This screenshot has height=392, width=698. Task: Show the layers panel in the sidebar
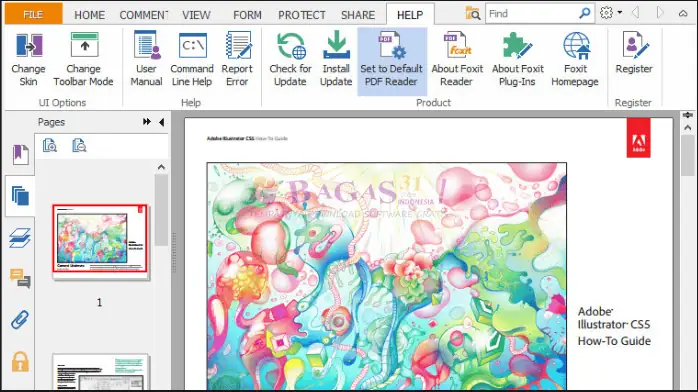[20, 238]
